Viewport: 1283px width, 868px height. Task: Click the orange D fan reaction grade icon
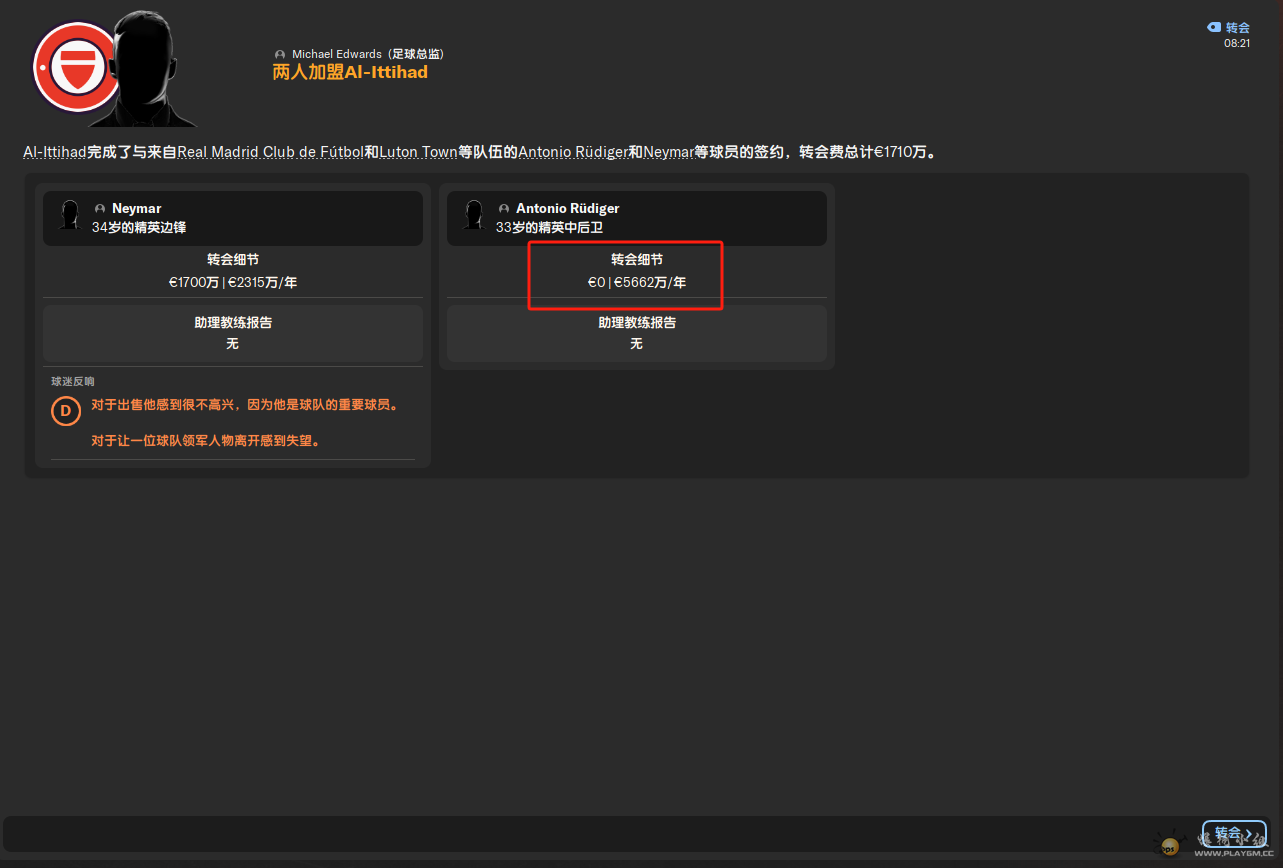[66, 411]
